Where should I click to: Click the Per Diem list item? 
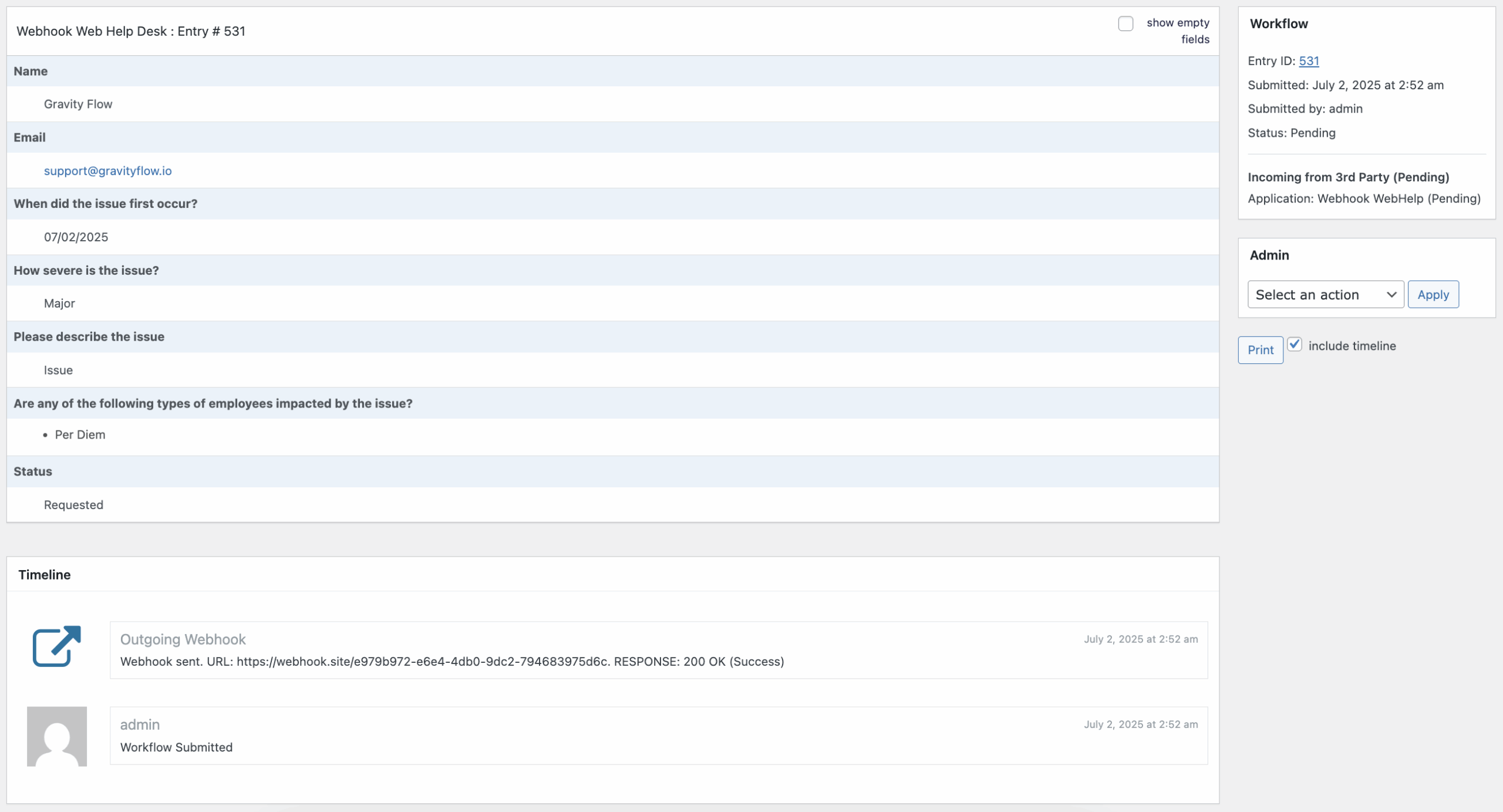tap(80, 435)
